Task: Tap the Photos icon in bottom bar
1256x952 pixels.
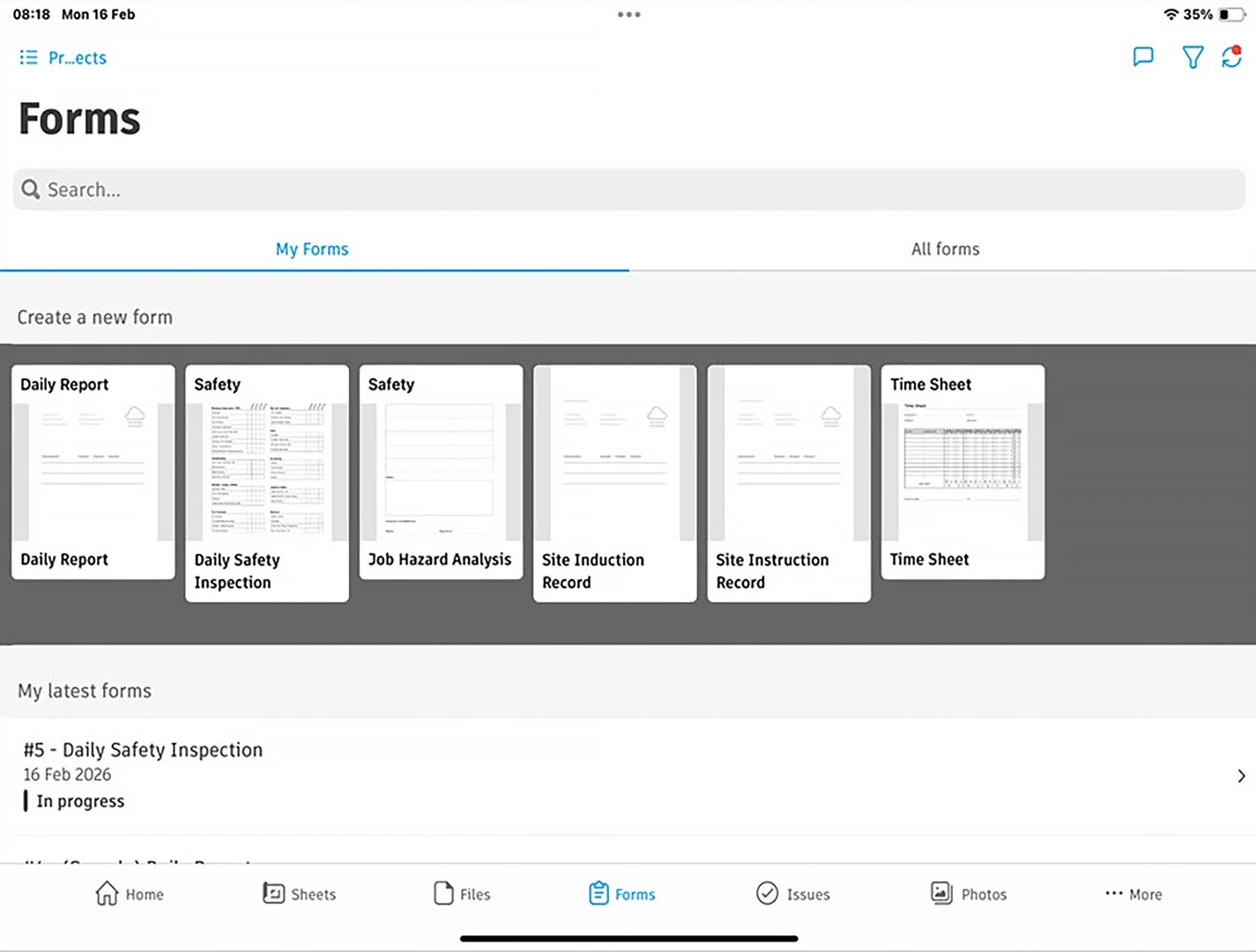Action: (x=941, y=893)
